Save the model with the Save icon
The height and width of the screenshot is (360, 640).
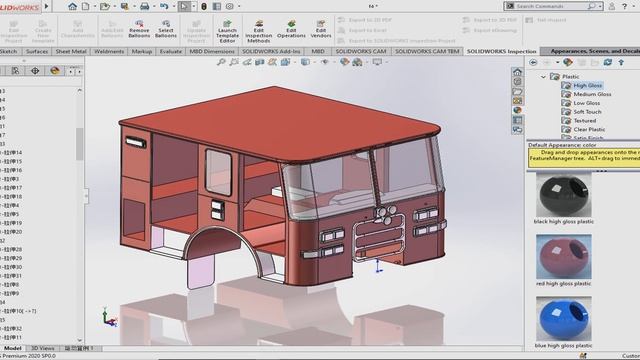124,6
